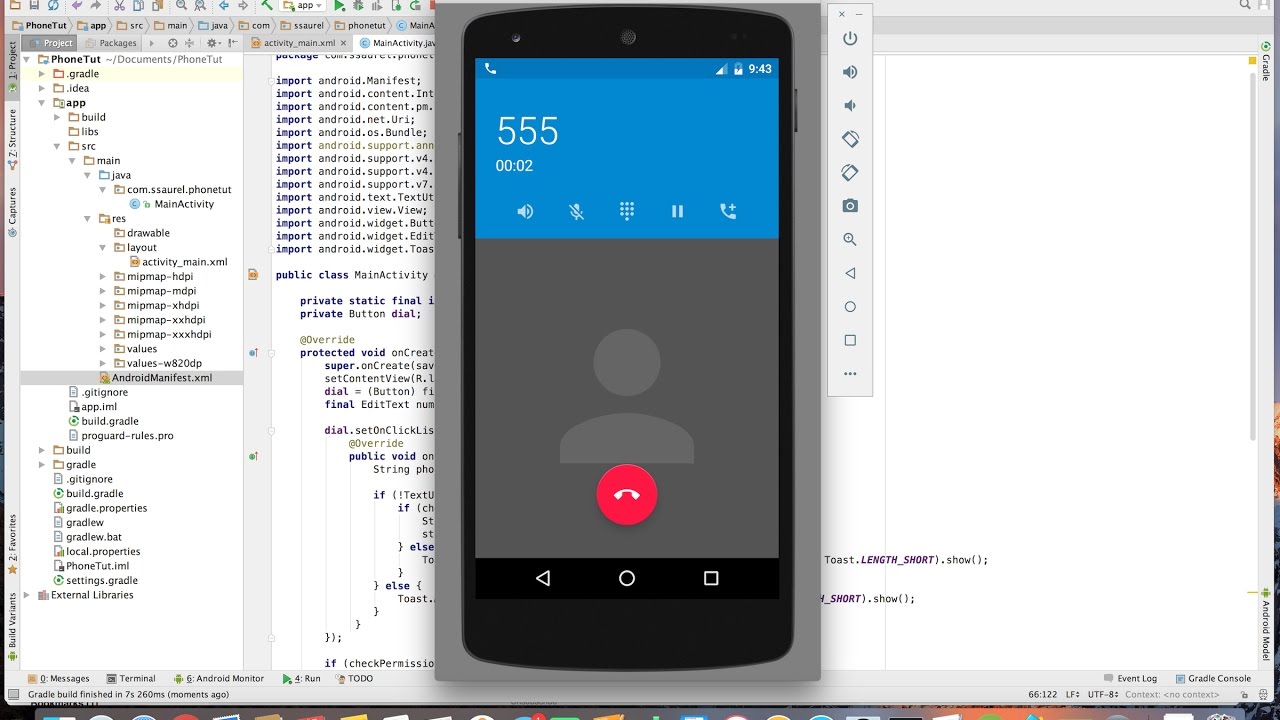This screenshot has width=1280, height=720.
Task: Expand the mipmap-hdpi folder
Action: tap(103, 277)
